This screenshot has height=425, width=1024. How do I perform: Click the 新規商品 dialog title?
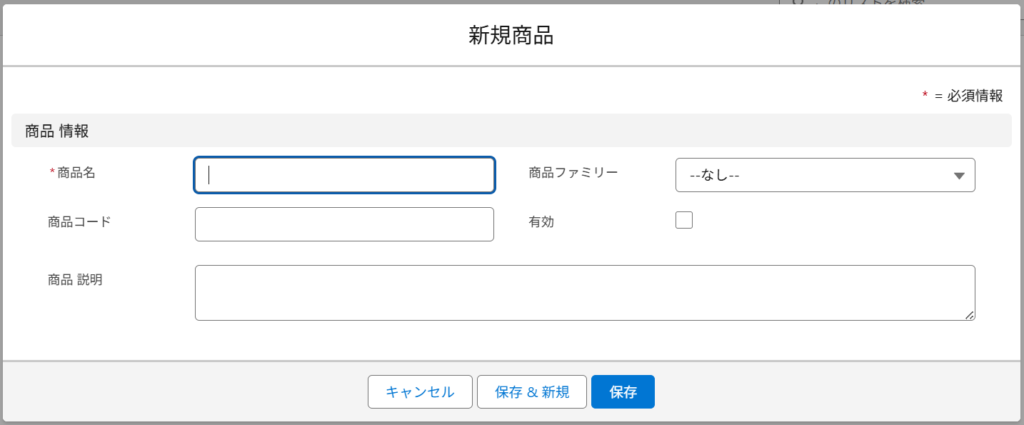point(511,36)
